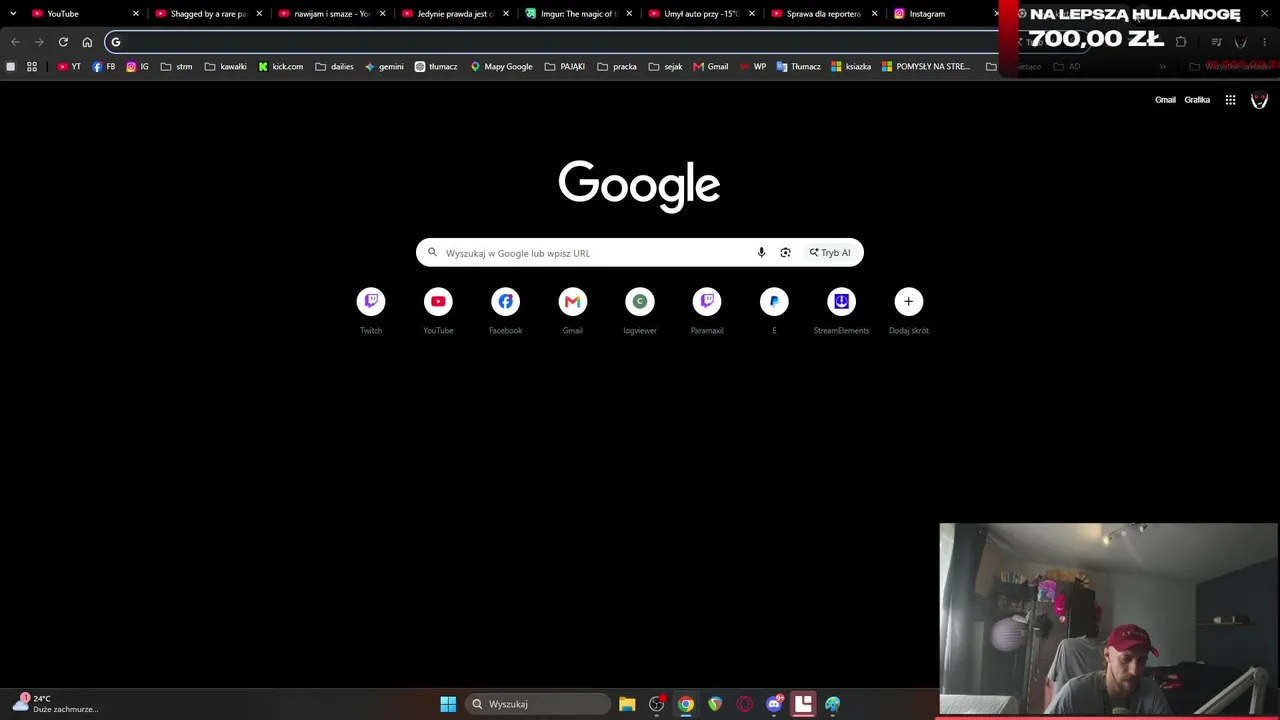Open the WP bookmark
The image size is (1280, 720).
coord(752,67)
